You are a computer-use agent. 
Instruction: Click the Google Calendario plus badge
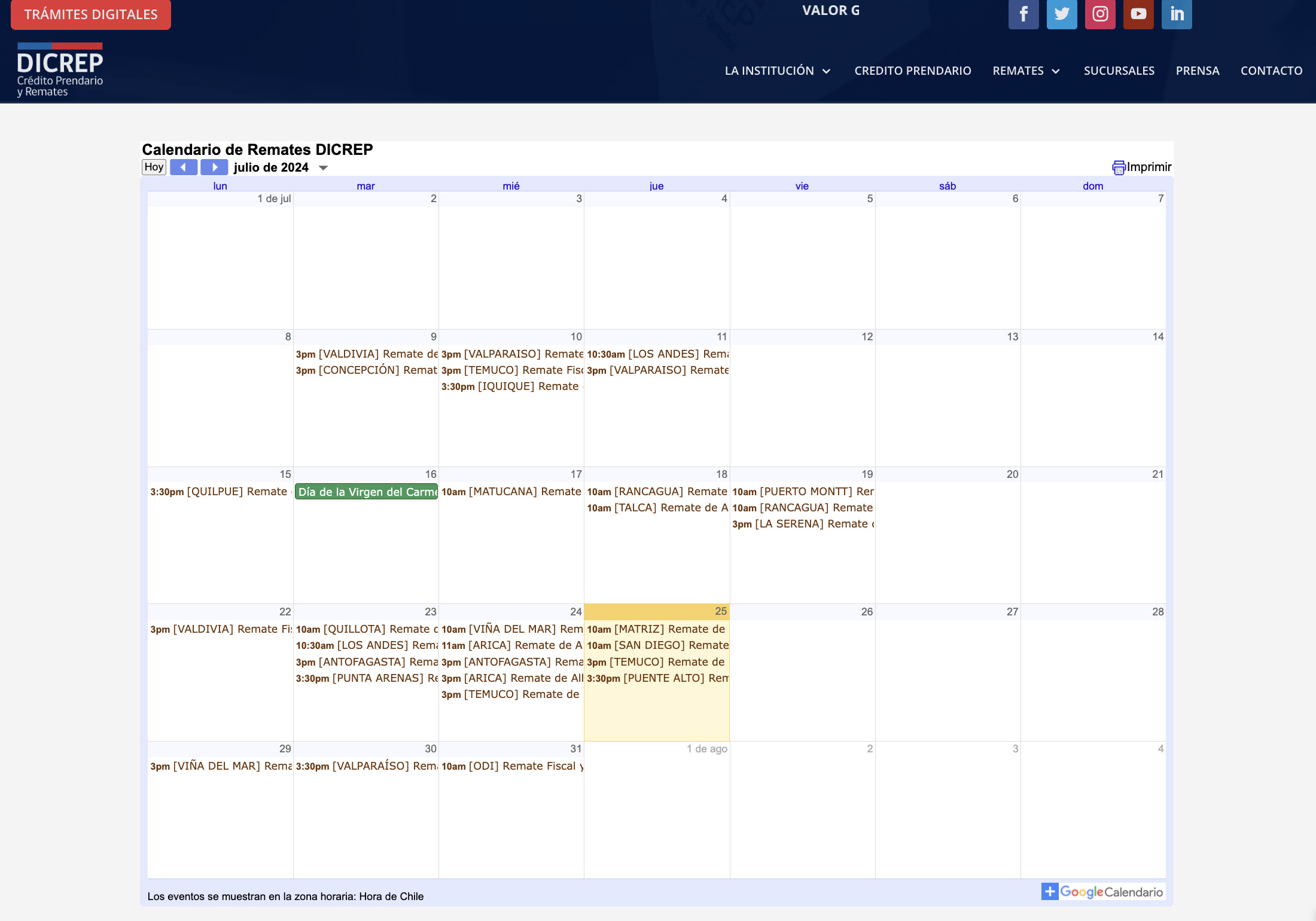(x=1050, y=891)
